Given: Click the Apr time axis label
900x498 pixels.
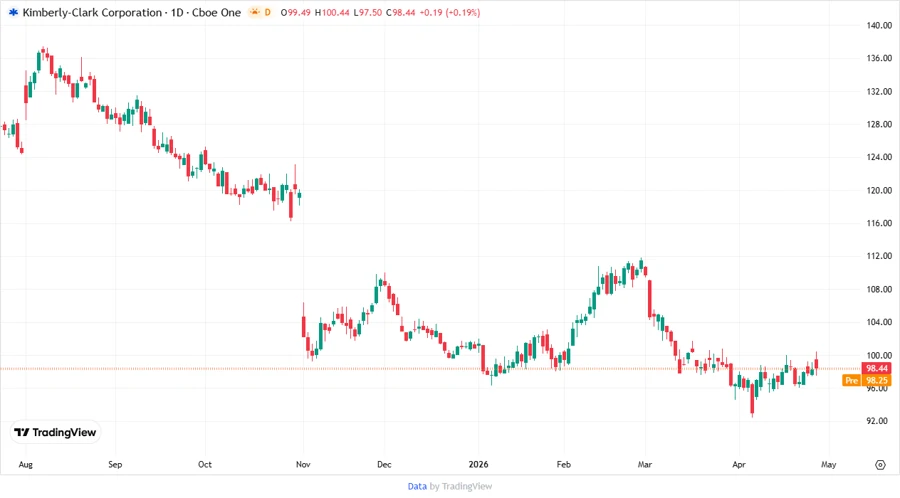Looking at the screenshot, I should click(739, 464).
